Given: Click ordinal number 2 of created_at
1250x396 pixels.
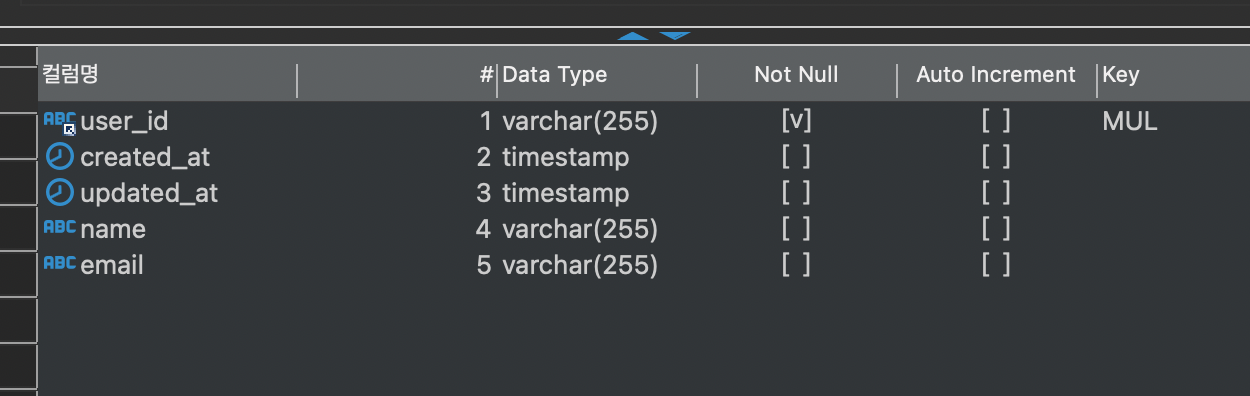Looking at the screenshot, I should click(484, 157).
